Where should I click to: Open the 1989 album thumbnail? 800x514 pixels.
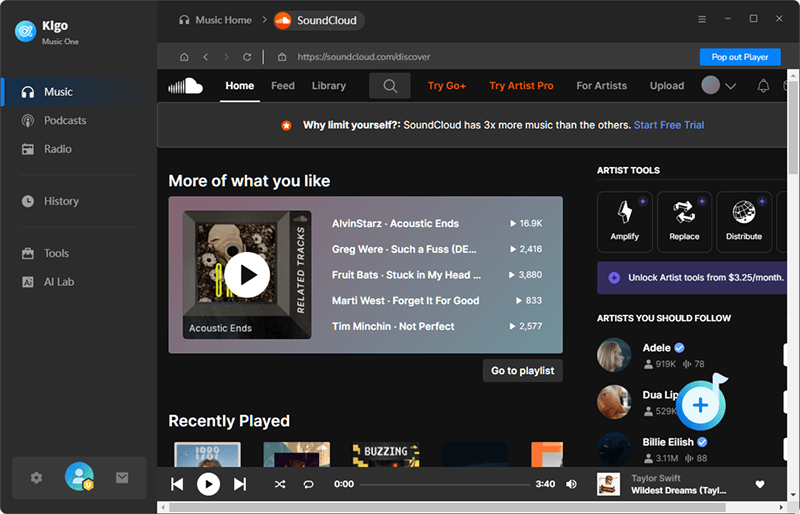[207, 454]
